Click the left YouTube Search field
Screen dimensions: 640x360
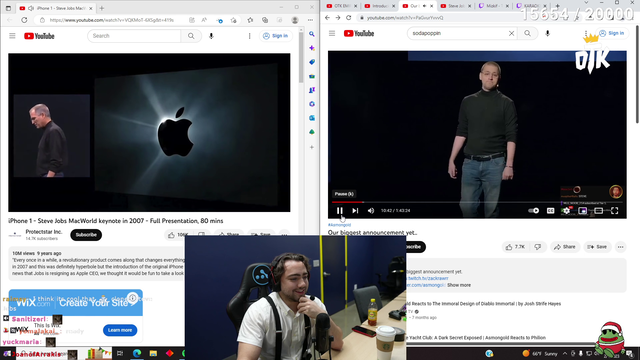pos(134,36)
